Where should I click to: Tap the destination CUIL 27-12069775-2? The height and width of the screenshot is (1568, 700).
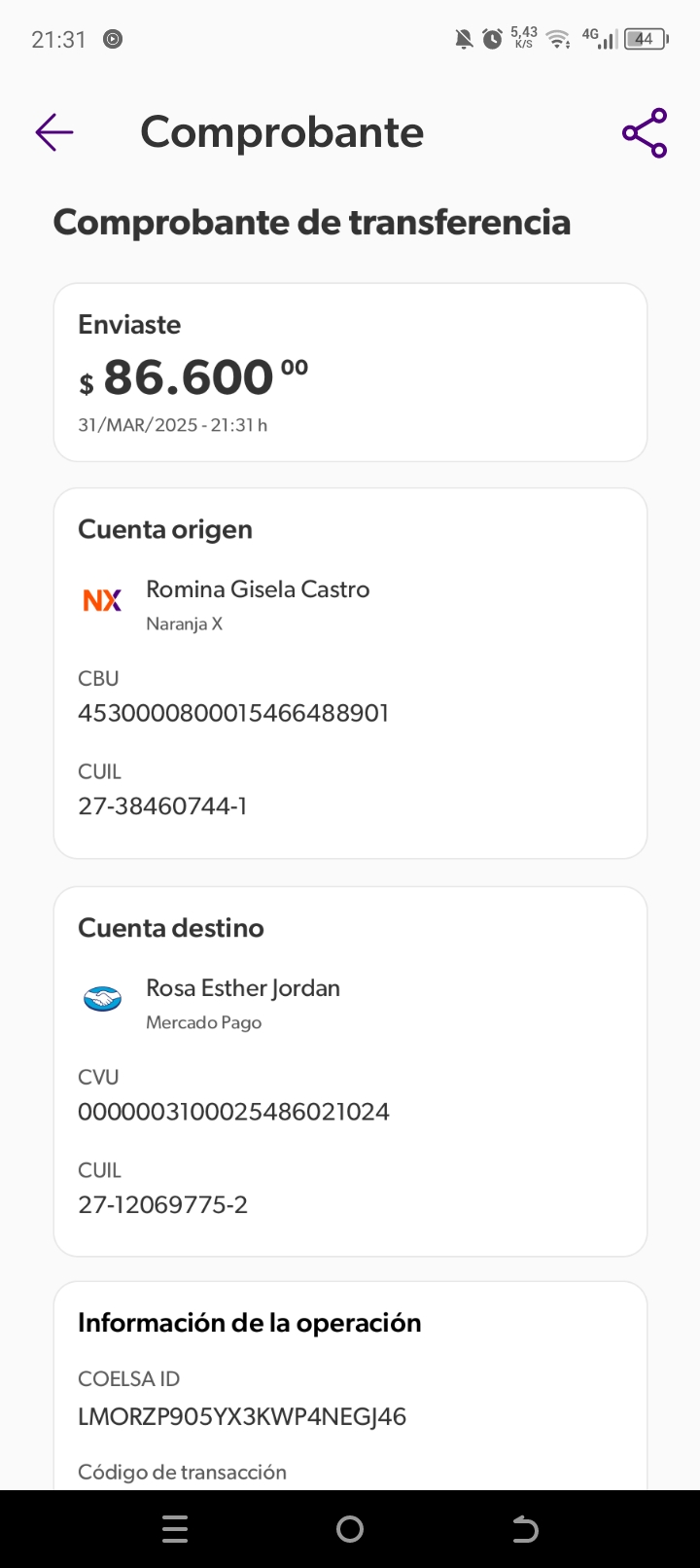click(x=162, y=1205)
